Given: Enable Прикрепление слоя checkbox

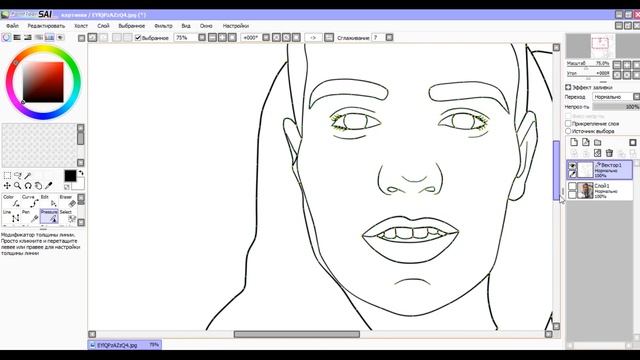Looking at the screenshot, I should tap(568, 123).
